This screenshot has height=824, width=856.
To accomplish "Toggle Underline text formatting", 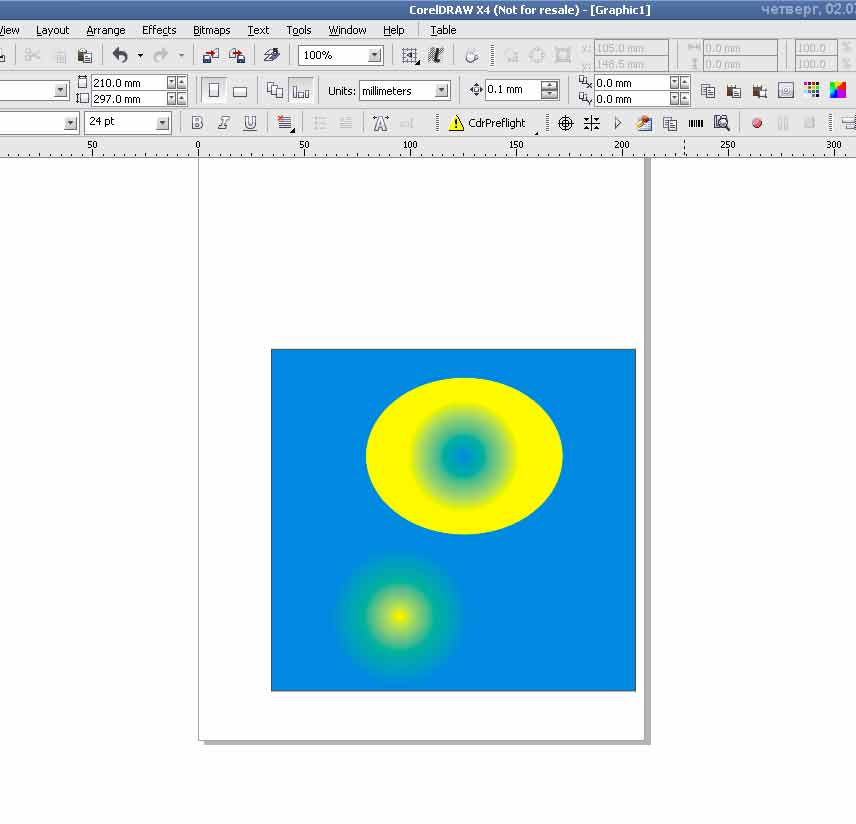I will [x=249, y=123].
